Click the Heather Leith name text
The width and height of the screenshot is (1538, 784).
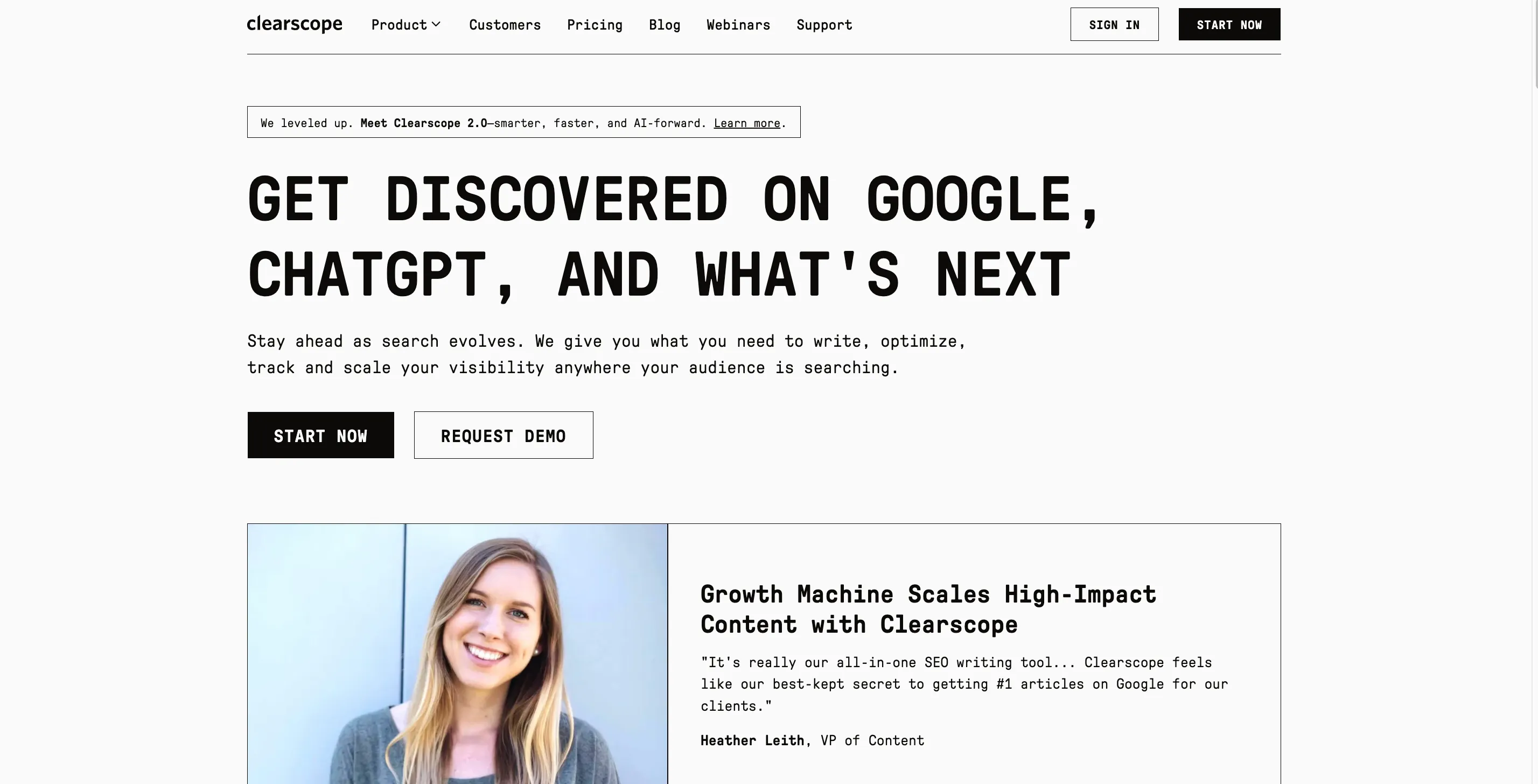point(752,740)
